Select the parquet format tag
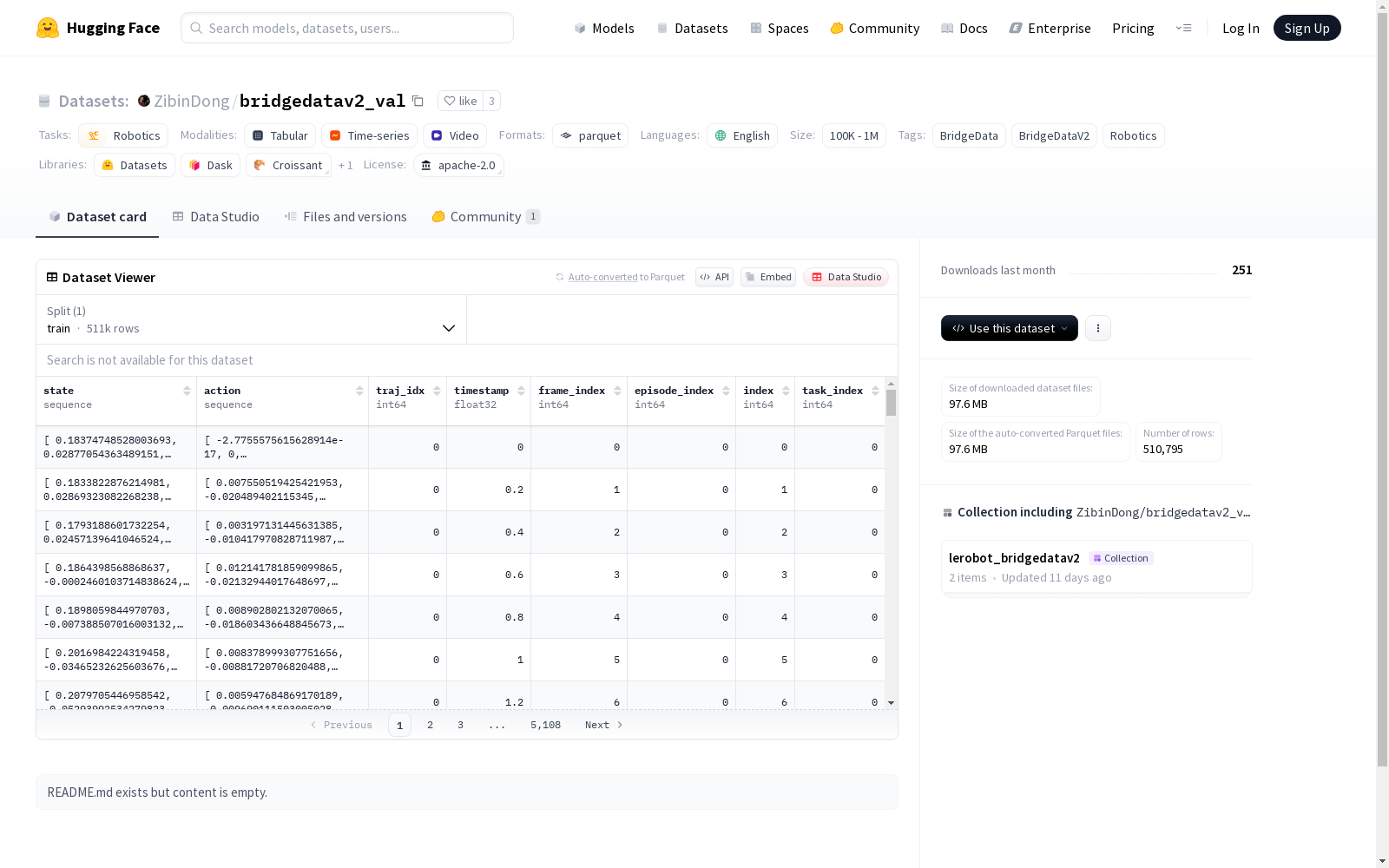 click(590, 135)
